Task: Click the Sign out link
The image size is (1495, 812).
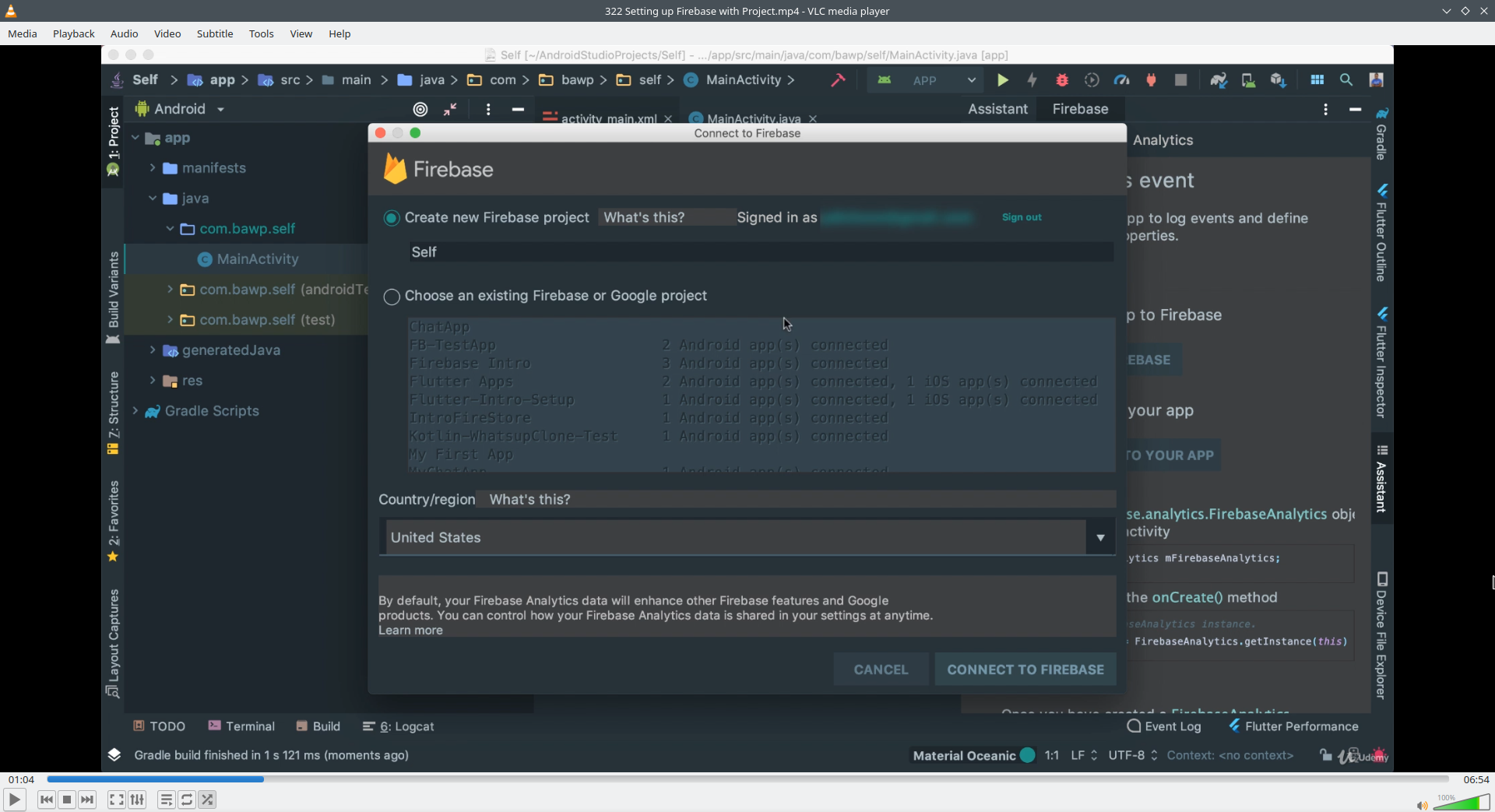Action: point(1022,217)
